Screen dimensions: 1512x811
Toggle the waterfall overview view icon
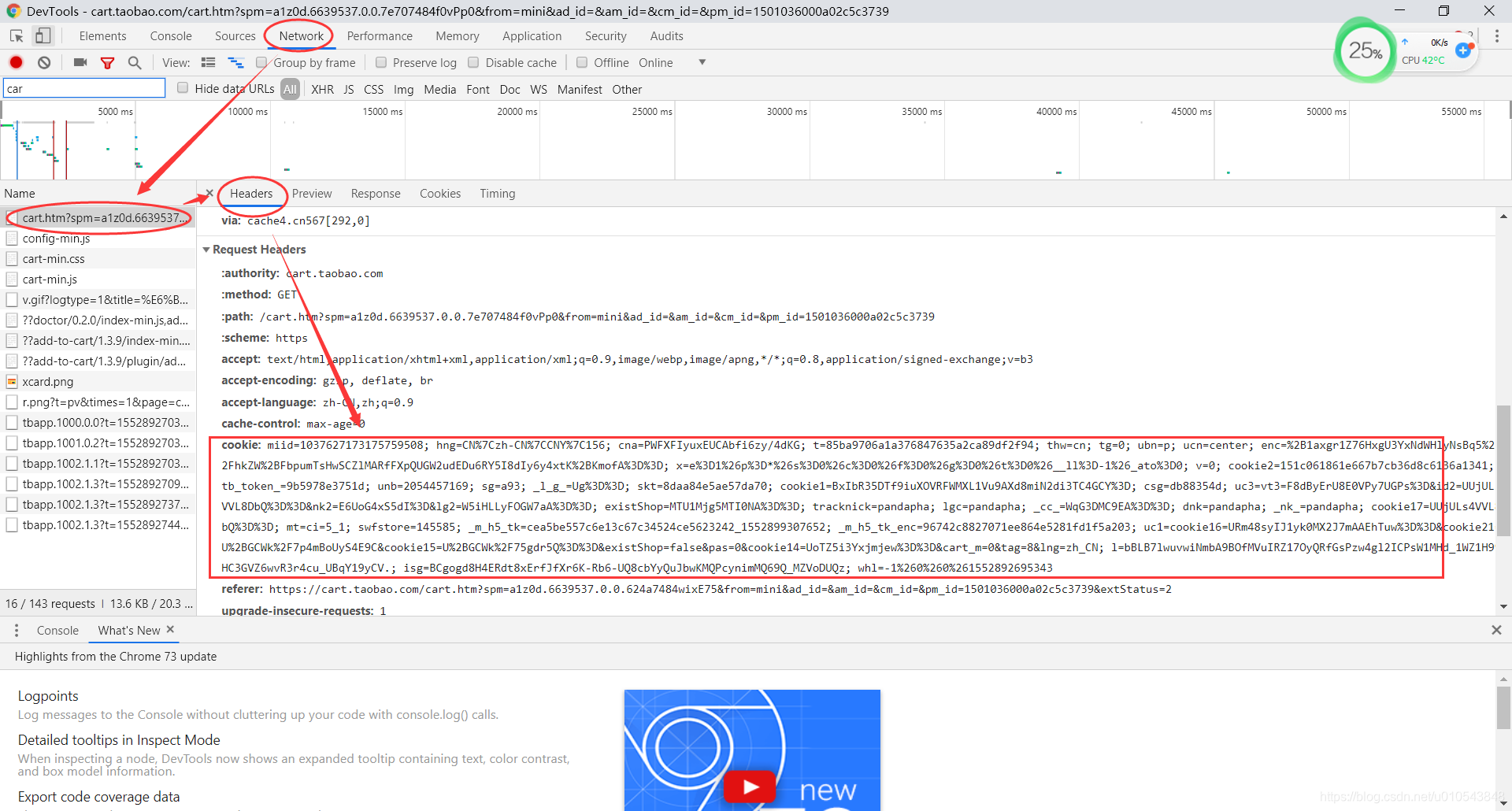(x=235, y=63)
